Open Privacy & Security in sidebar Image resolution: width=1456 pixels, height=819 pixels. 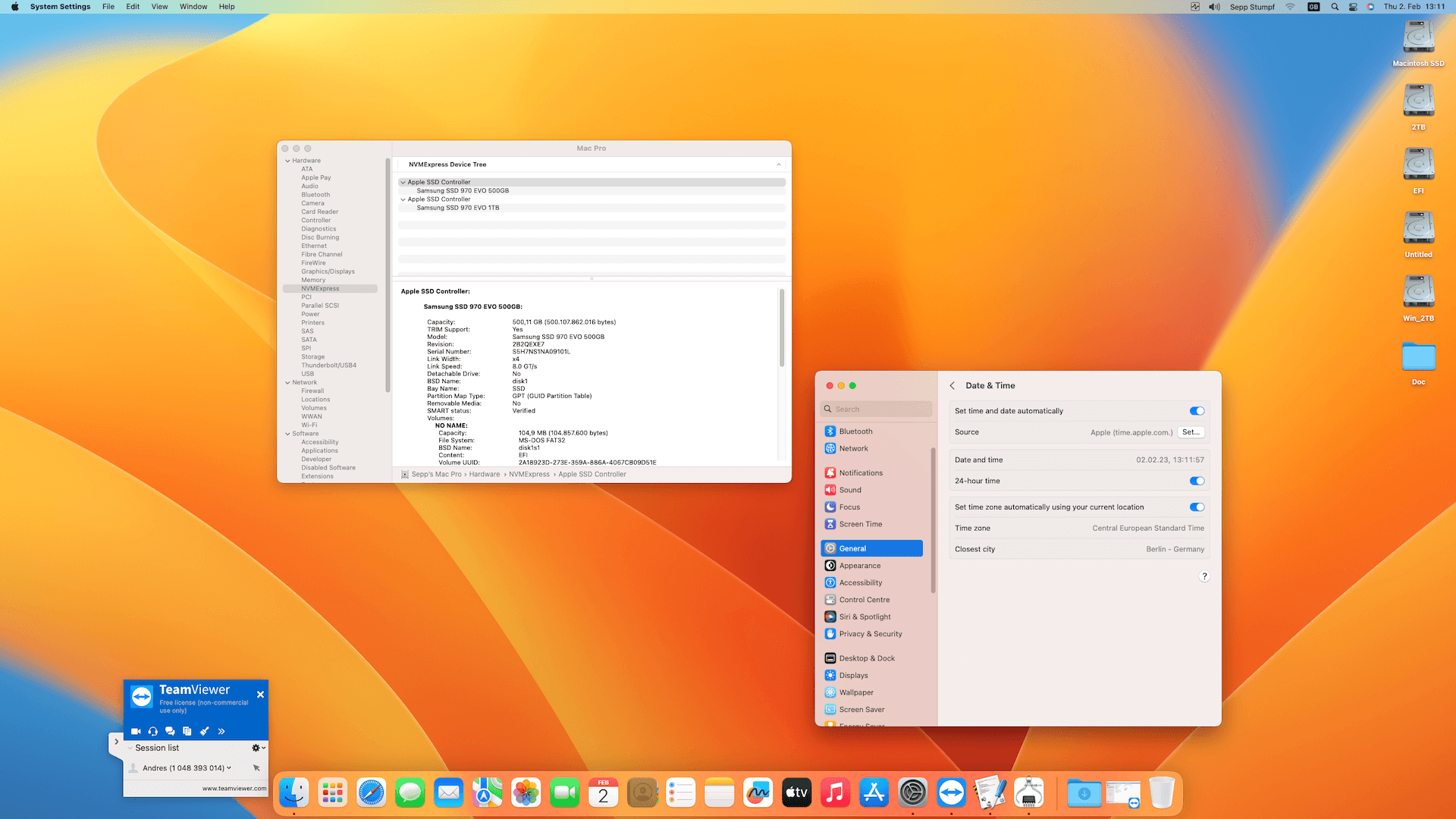point(870,634)
